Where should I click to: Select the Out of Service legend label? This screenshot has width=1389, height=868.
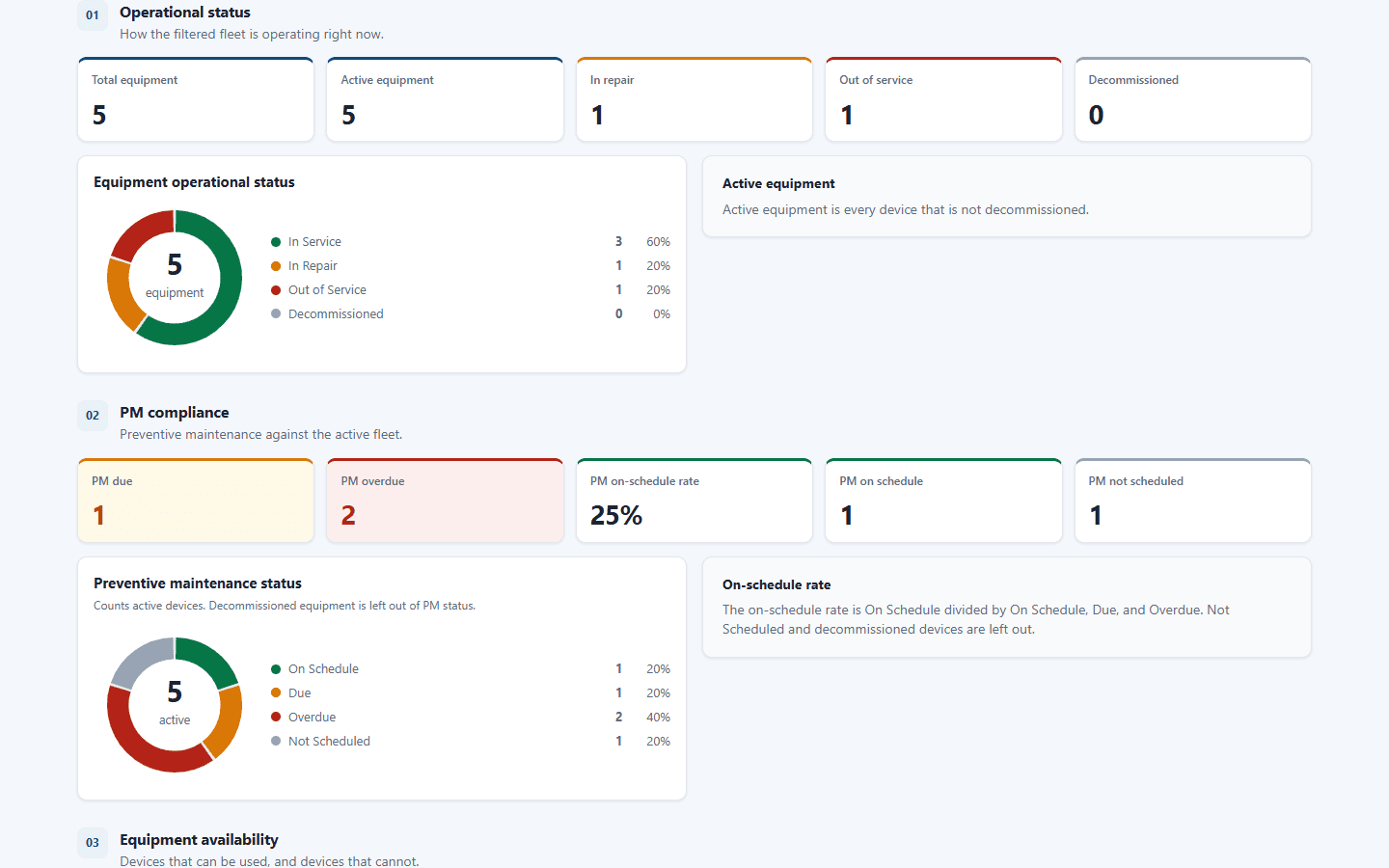point(327,290)
